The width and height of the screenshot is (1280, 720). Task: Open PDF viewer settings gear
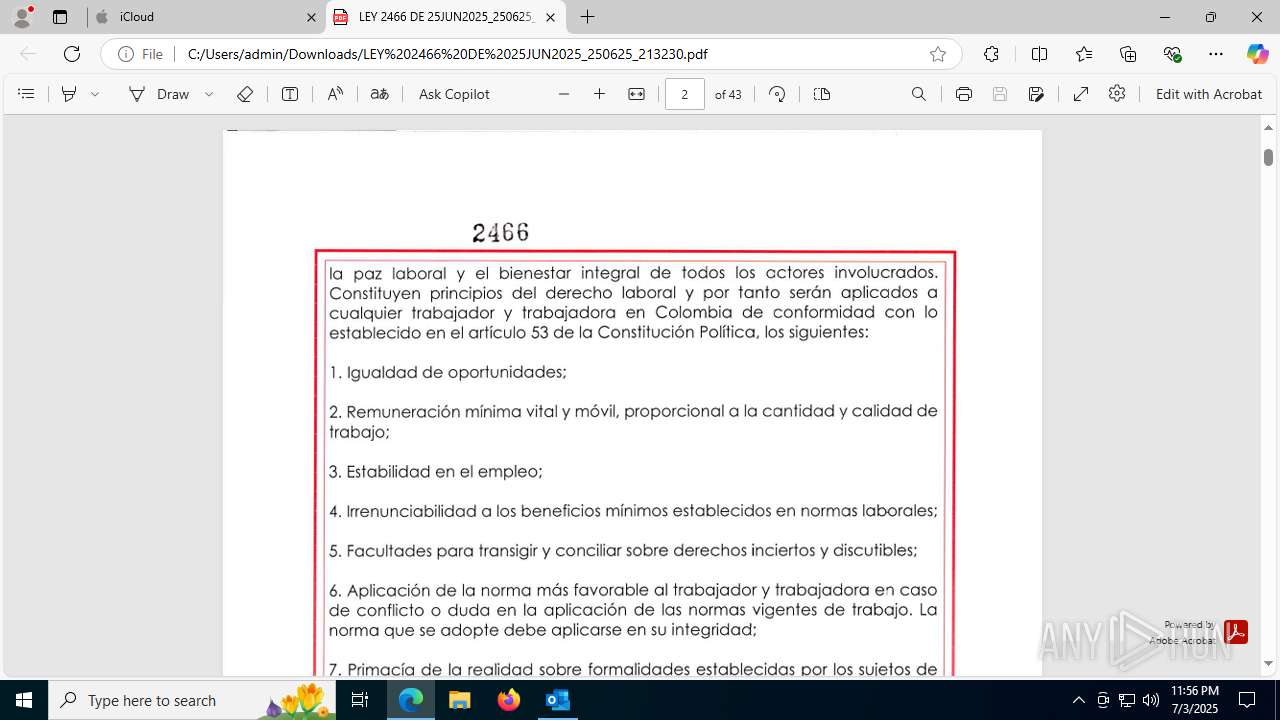click(x=1117, y=94)
